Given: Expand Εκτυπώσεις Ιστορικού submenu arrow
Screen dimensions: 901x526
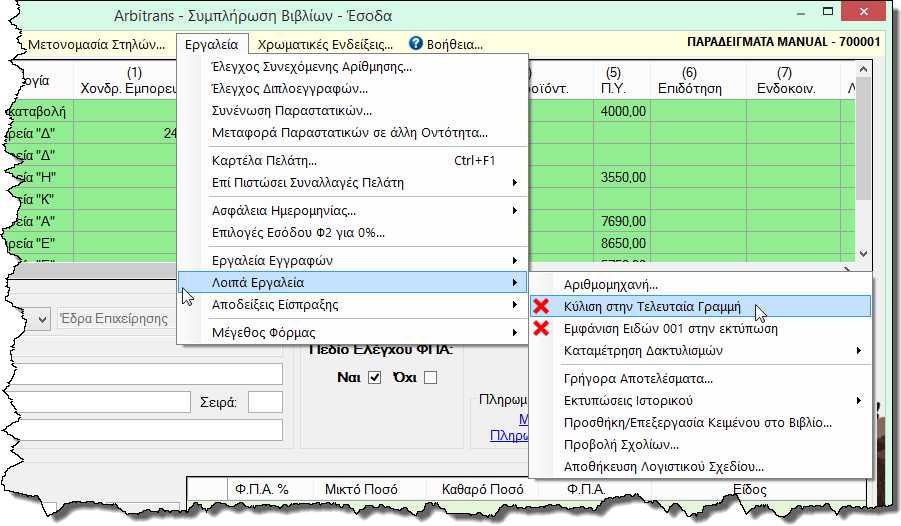Looking at the screenshot, I should pos(859,401).
